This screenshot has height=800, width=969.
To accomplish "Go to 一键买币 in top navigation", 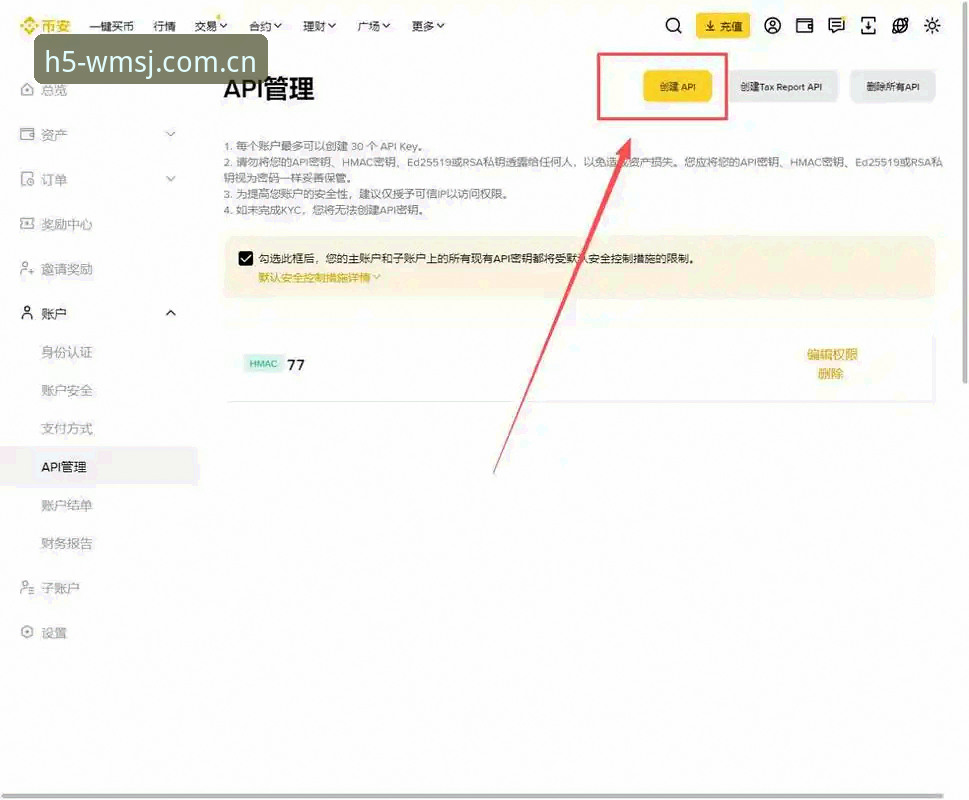I will click(111, 26).
